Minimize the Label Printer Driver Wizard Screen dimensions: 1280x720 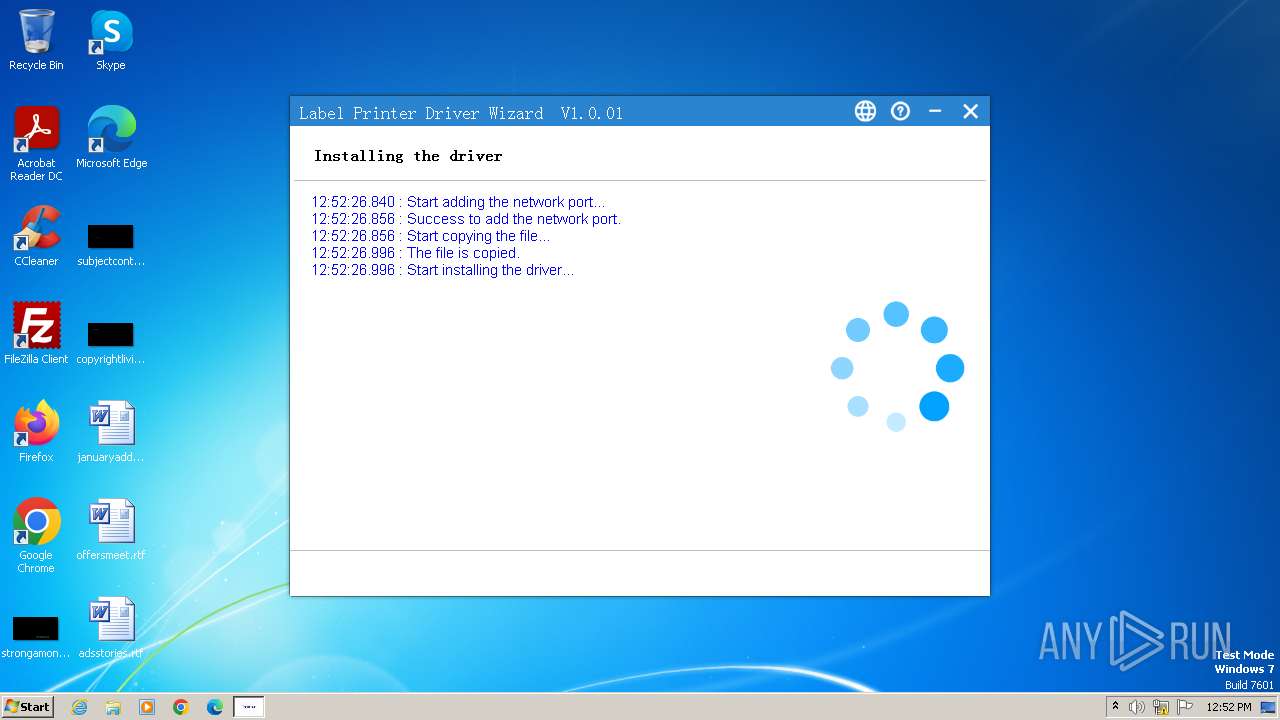click(x=935, y=111)
